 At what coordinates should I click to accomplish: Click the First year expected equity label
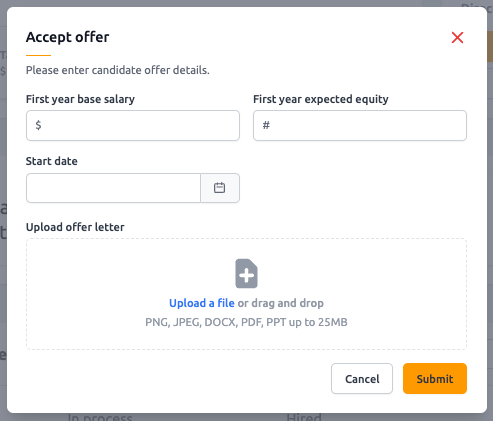(x=321, y=99)
